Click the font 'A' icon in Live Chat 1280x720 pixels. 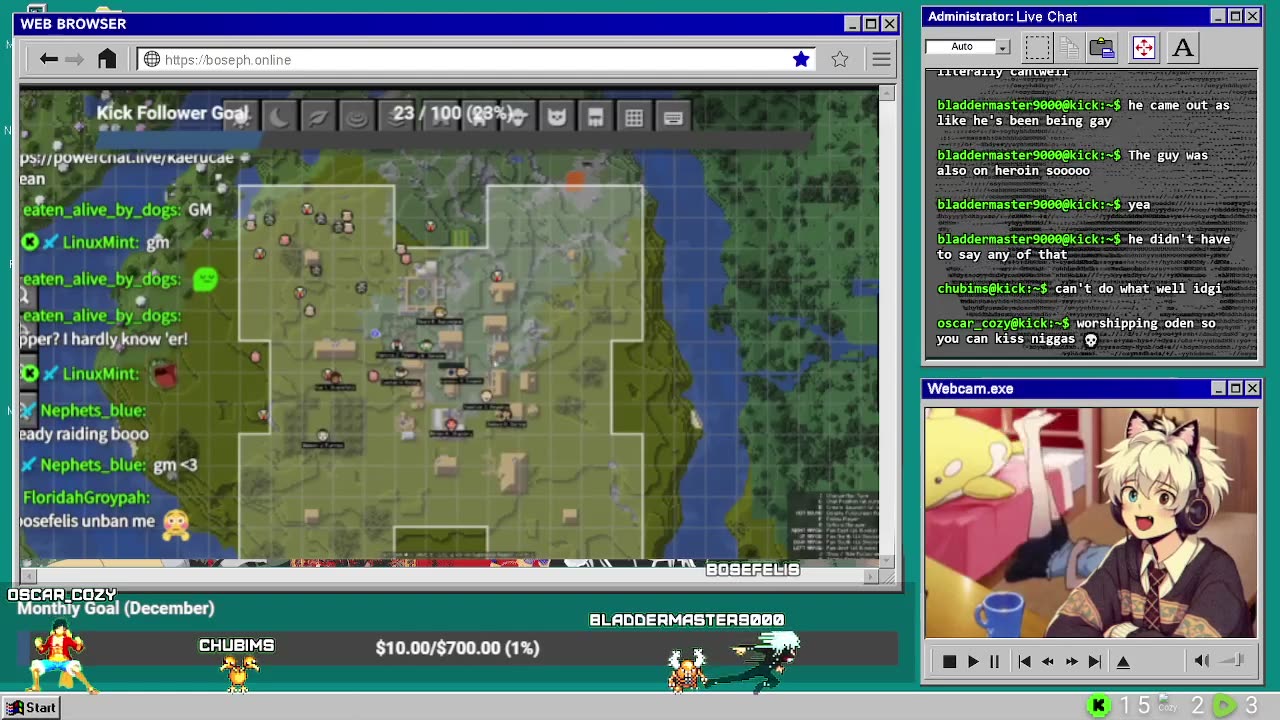coord(1183,47)
